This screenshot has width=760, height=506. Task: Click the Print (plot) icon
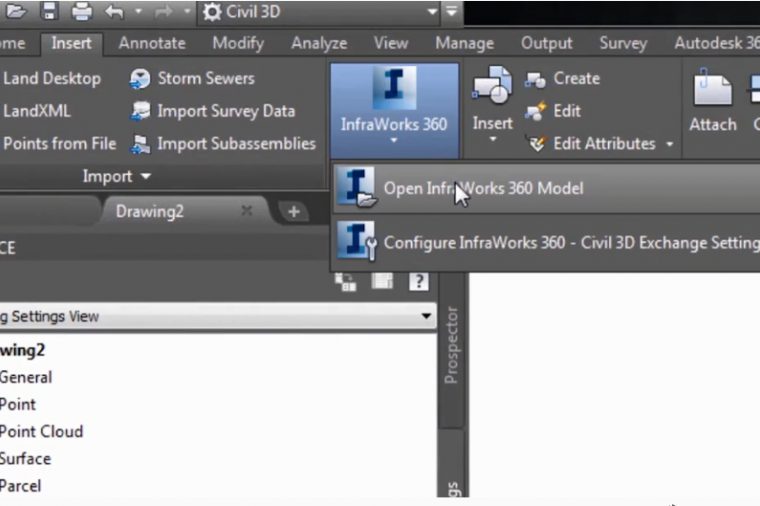[x=81, y=11]
